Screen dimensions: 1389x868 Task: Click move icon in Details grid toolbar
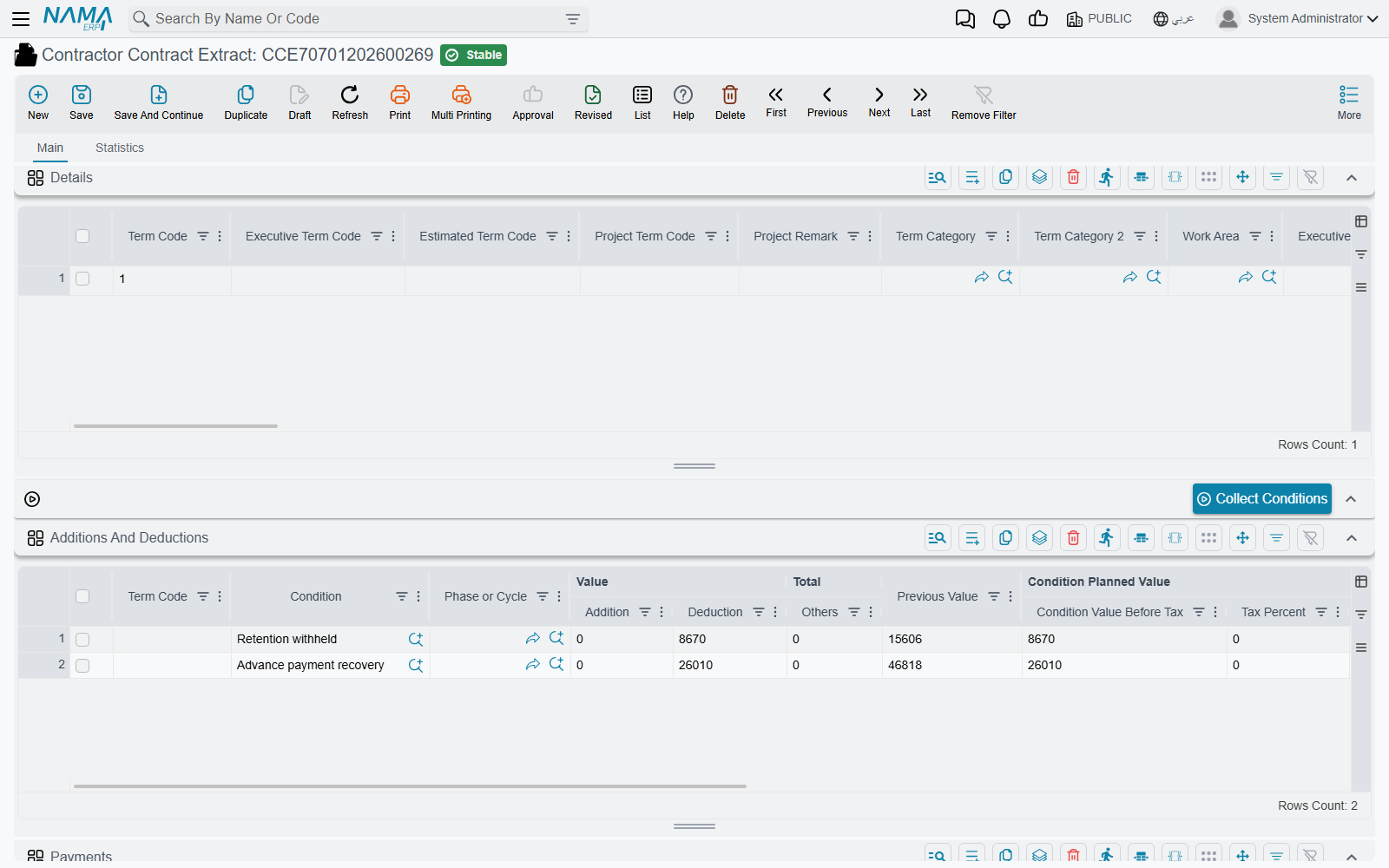(1242, 177)
